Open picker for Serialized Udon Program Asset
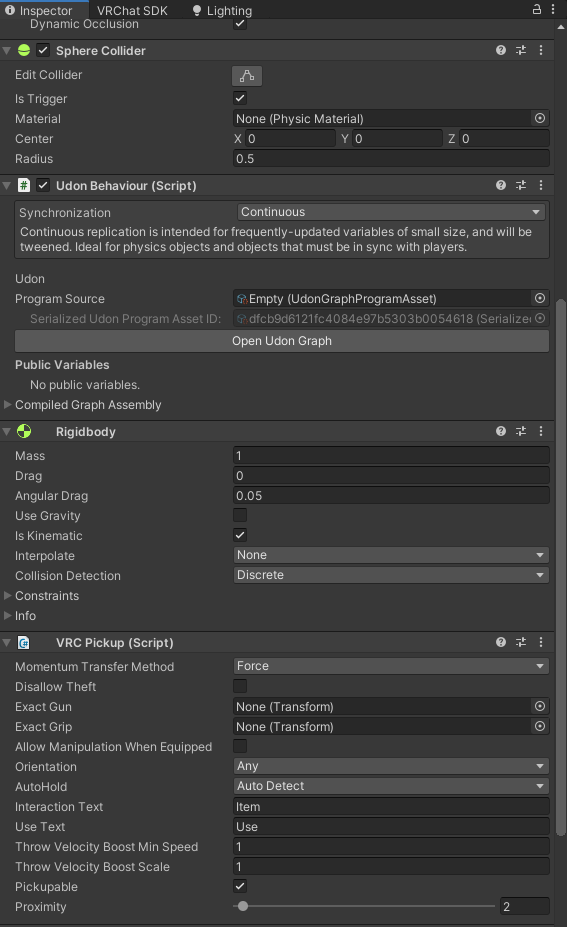The width and height of the screenshot is (567, 927). (540, 318)
